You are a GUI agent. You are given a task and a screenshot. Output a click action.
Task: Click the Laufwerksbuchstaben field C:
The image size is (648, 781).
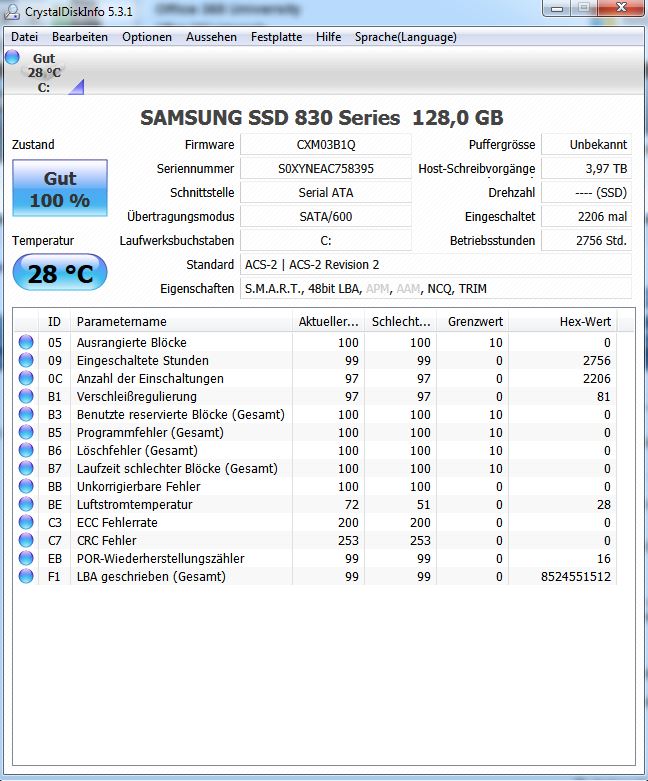click(326, 241)
